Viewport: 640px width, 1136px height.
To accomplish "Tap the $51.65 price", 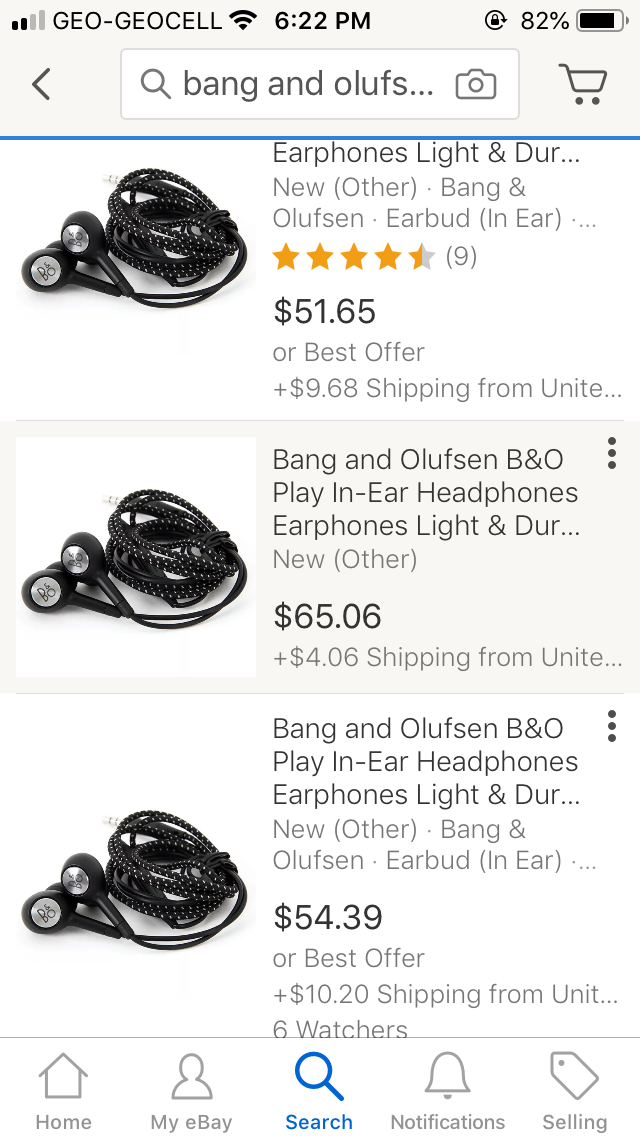I will tap(325, 312).
